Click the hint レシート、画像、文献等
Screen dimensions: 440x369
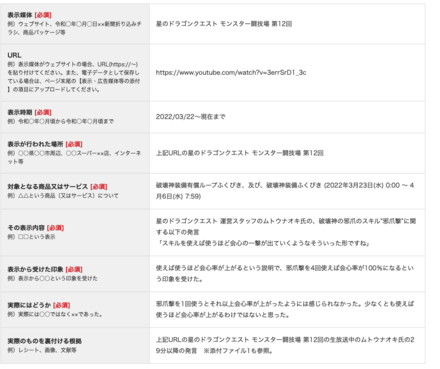[x=42, y=350]
